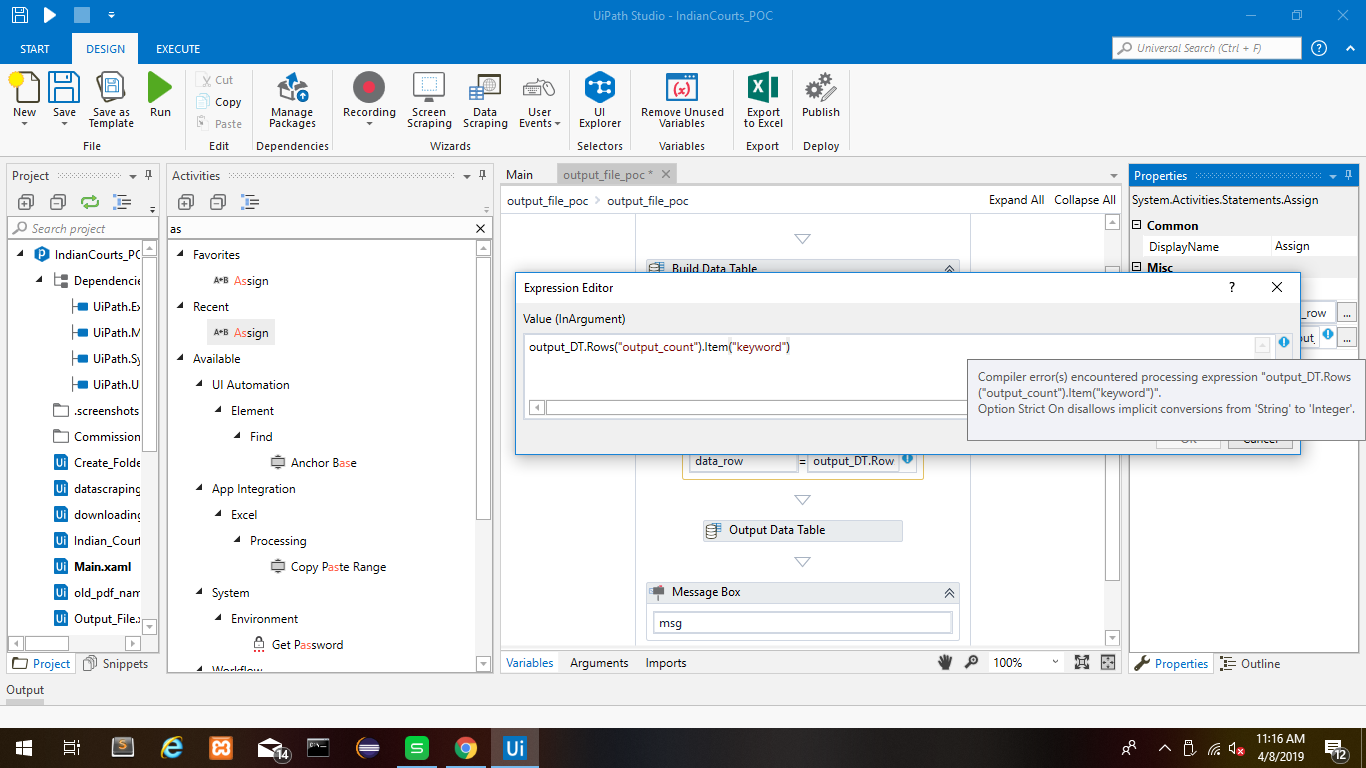Image resolution: width=1366 pixels, height=768 pixels.
Task: Run the workflow with green arrow
Action: click(160, 88)
